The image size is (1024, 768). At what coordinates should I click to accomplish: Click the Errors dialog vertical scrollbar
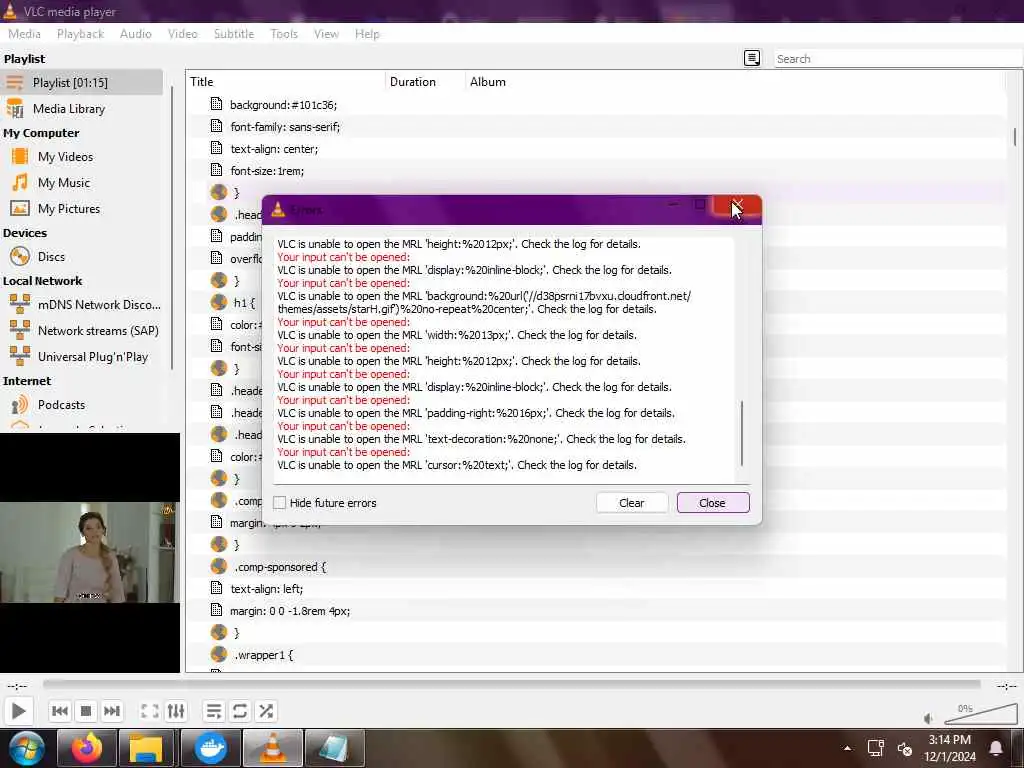point(742,432)
